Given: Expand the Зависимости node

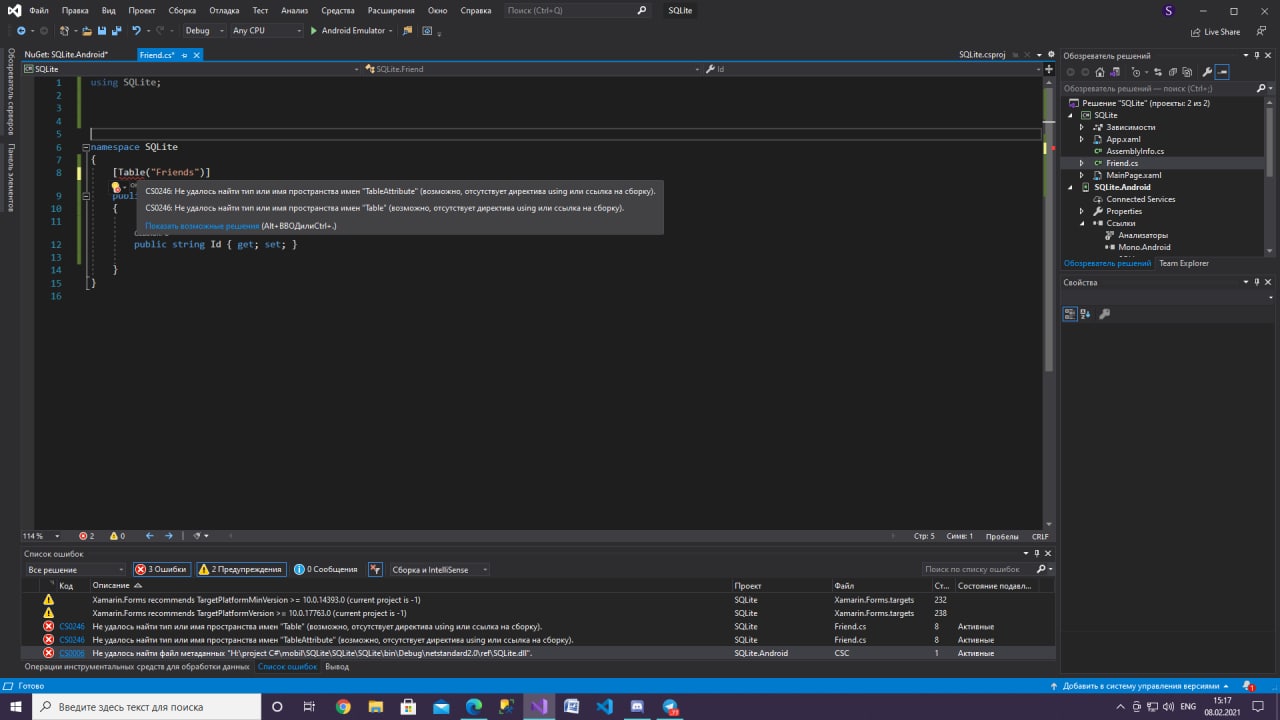Looking at the screenshot, I should point(1081,127).
